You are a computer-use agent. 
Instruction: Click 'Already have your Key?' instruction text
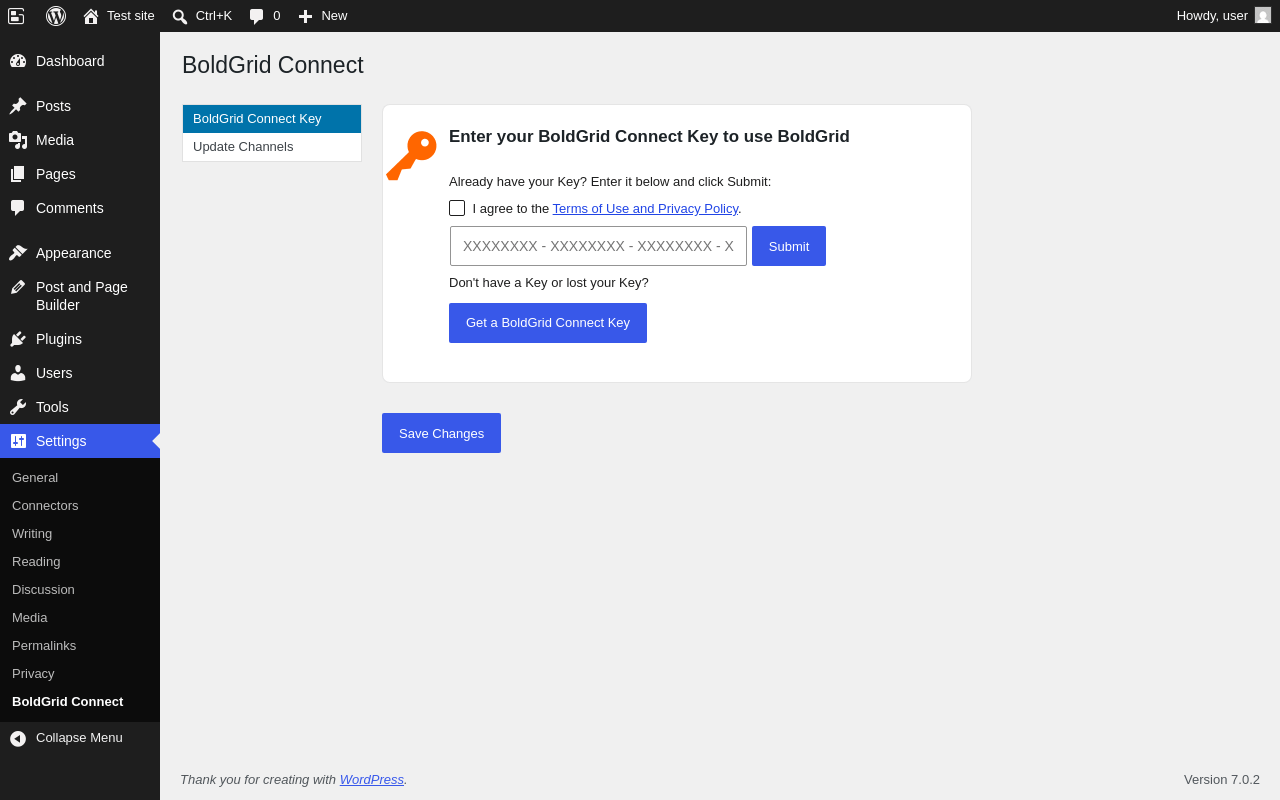610,182
